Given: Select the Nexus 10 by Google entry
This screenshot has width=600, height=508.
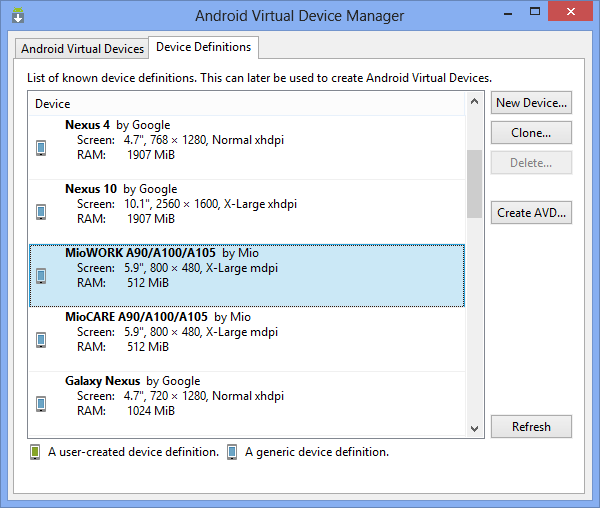Looking at the screenshot, I should coord(247,212).
